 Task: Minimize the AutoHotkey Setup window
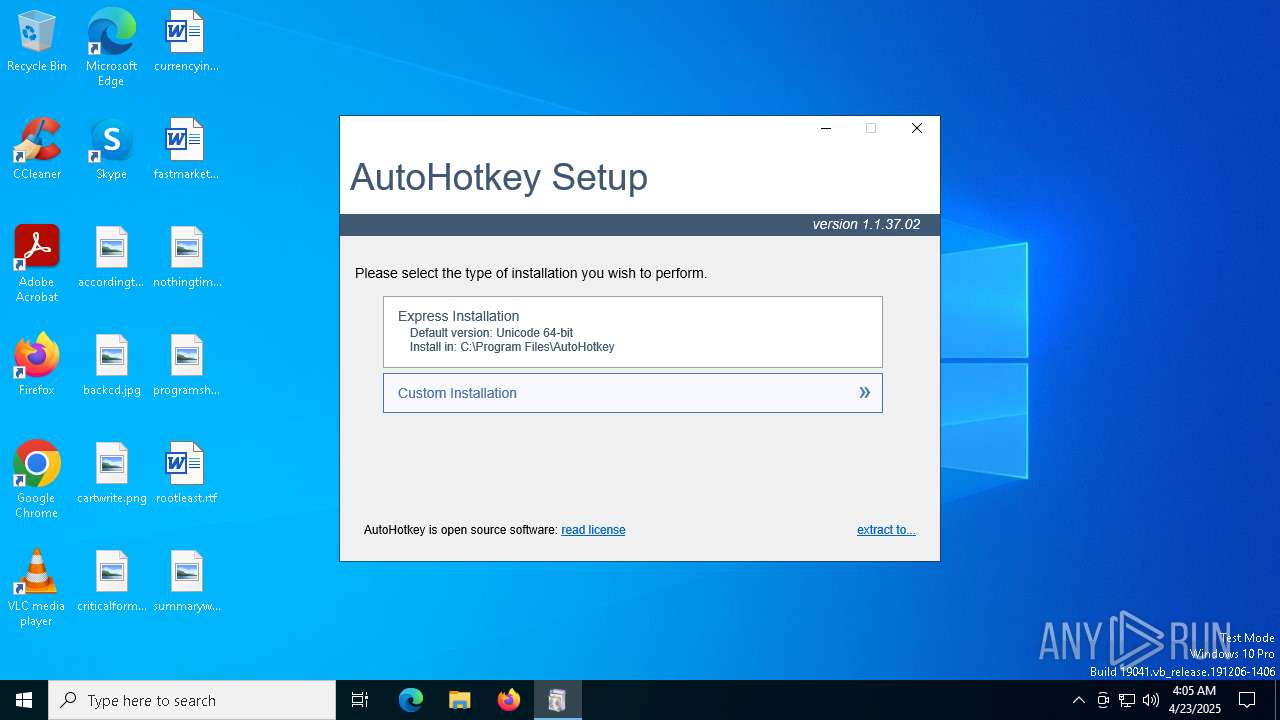pos(826,128)
